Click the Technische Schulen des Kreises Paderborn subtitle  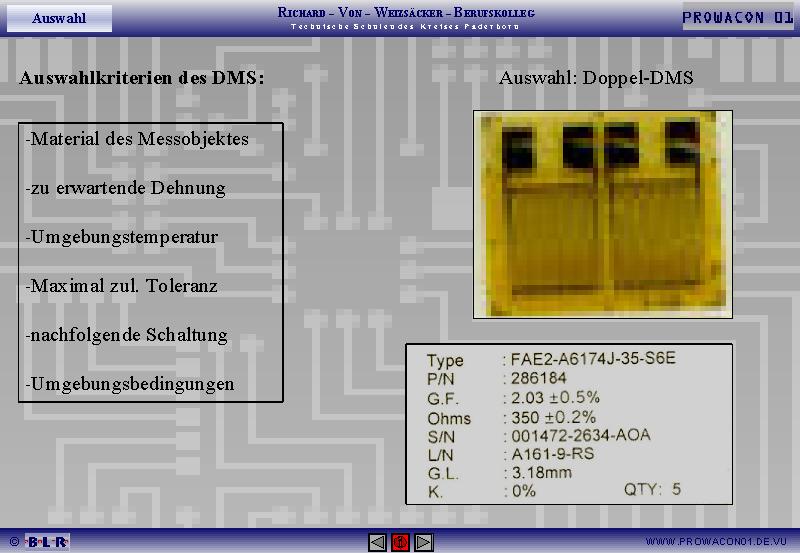(405, 26)
